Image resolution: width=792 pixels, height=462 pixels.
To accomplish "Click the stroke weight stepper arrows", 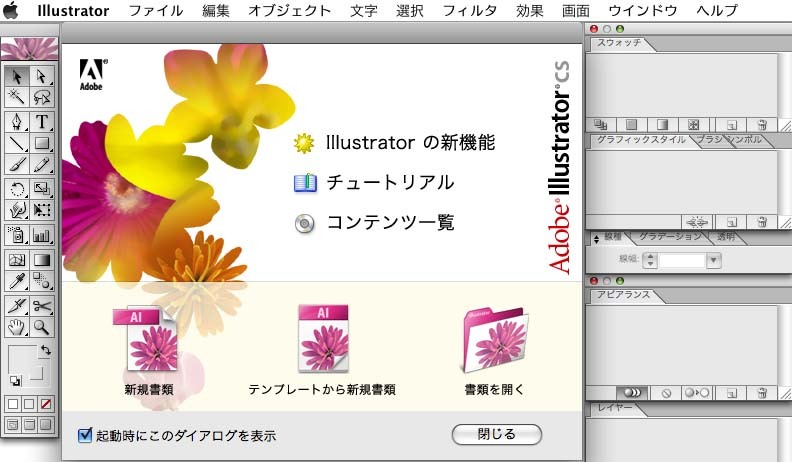I will 650,261.
